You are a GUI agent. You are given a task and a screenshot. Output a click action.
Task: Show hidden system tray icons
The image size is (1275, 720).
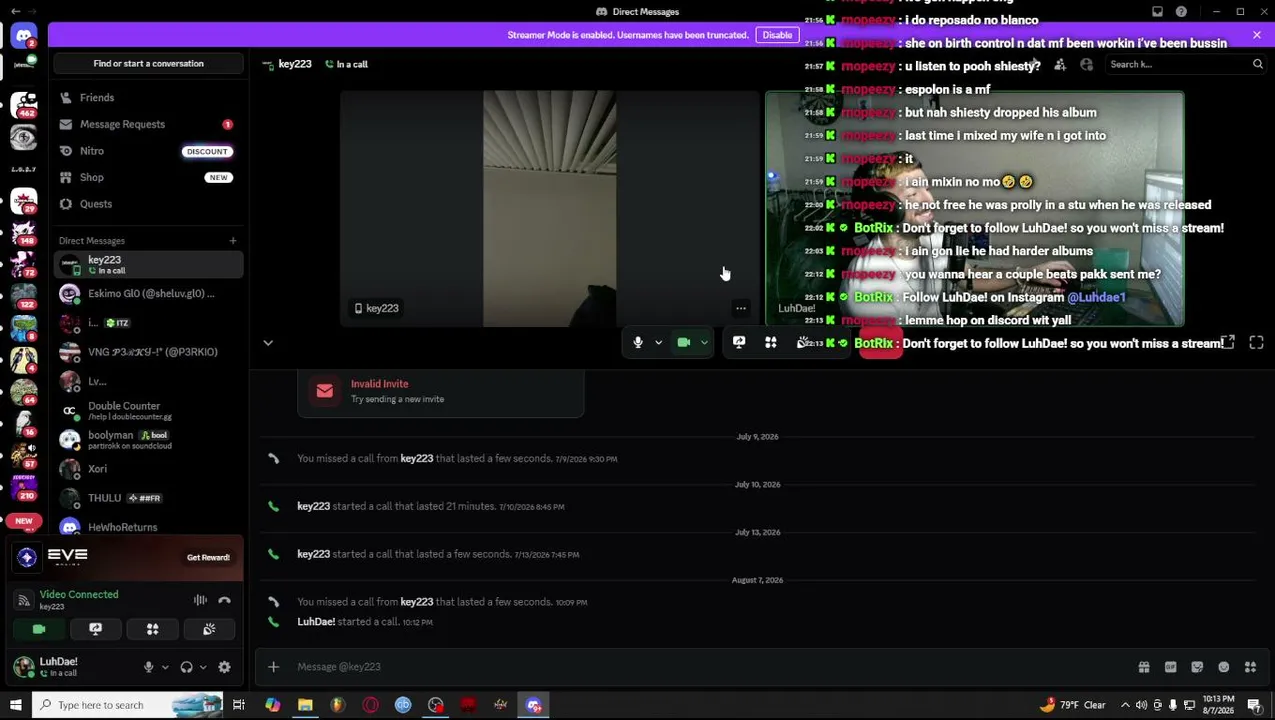pos(1125,705)
